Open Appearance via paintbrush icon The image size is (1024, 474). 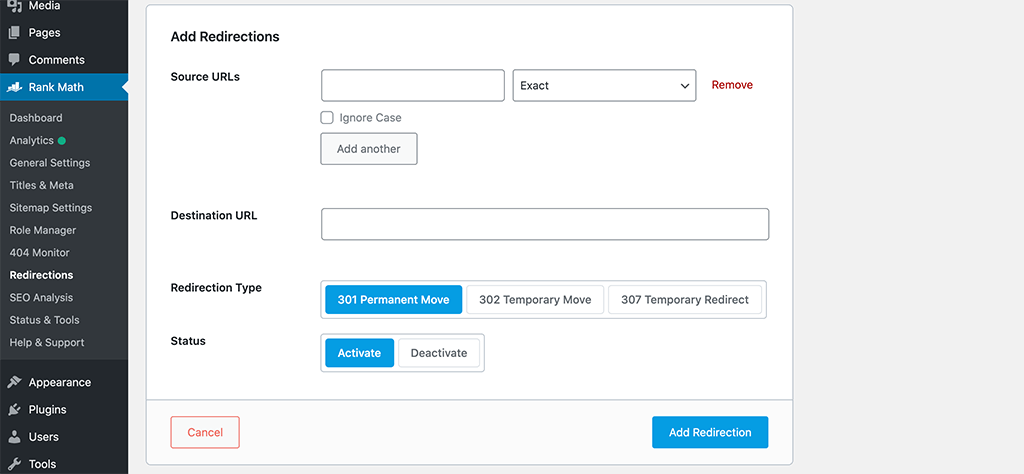click(x=15, y=382)
